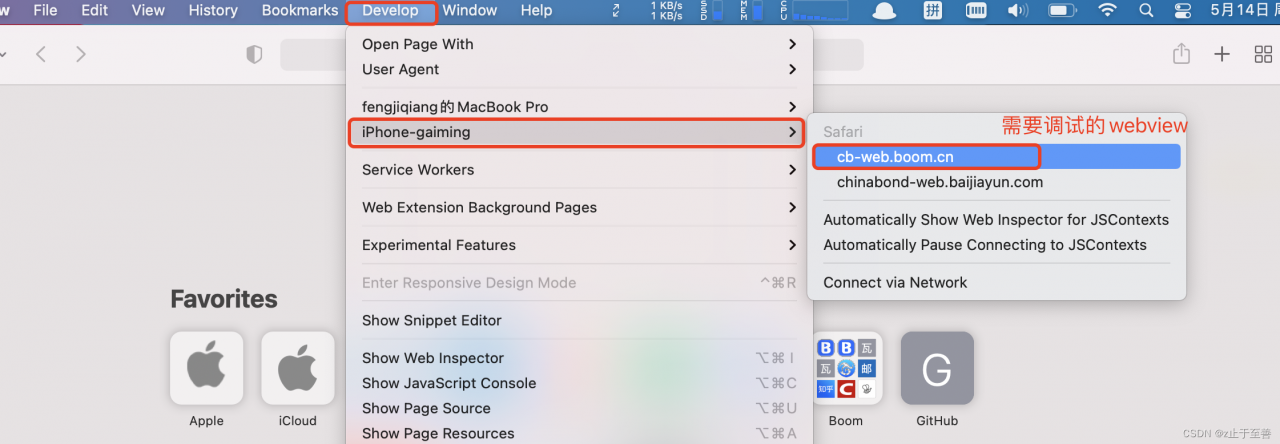This screenshot has width=1280, height=444.
Task: Open the Bookmarks menu
Action: click(x=300, y=11)
